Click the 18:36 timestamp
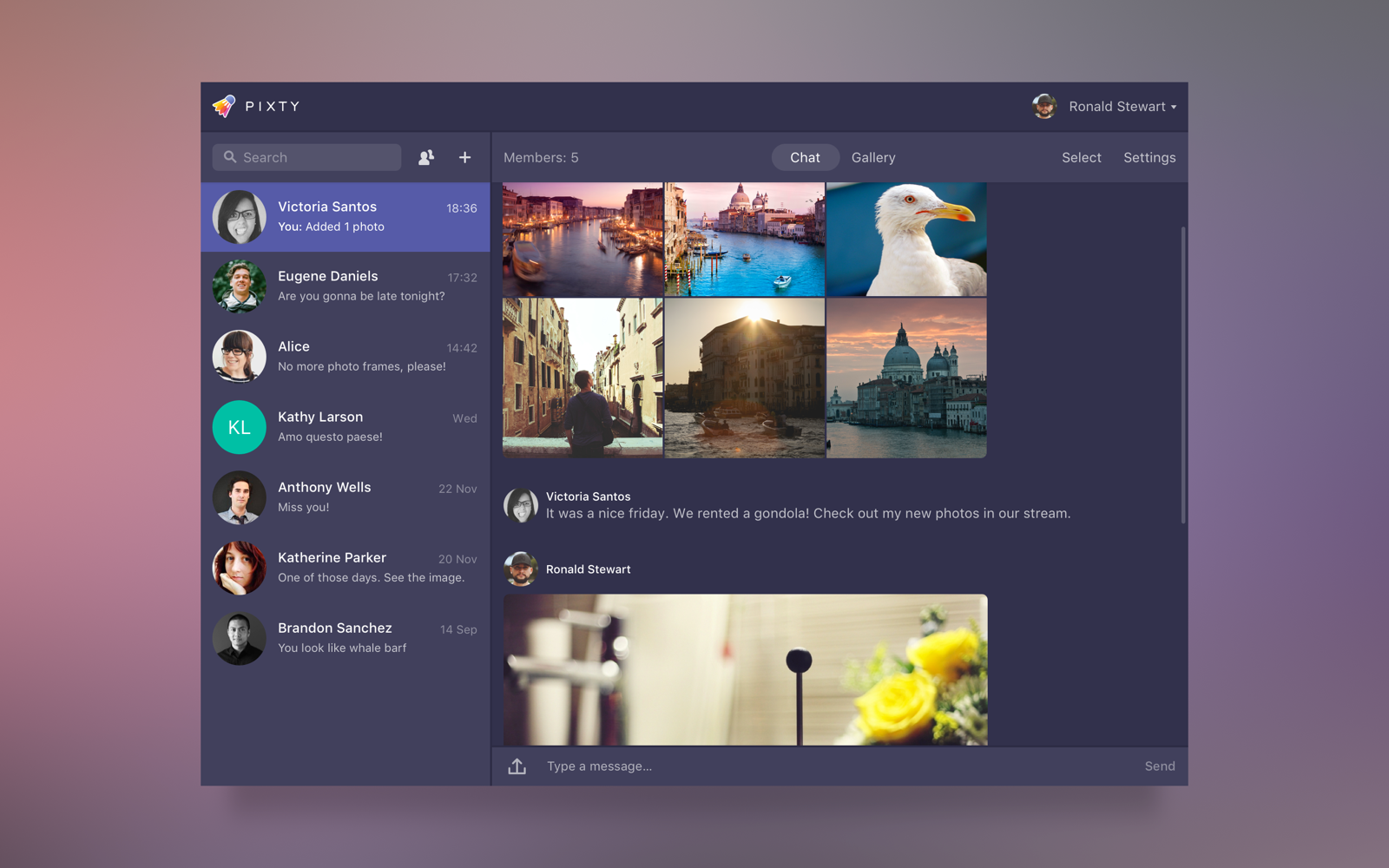The height and width of the screenshot is (868, 1389). point(462,208)
